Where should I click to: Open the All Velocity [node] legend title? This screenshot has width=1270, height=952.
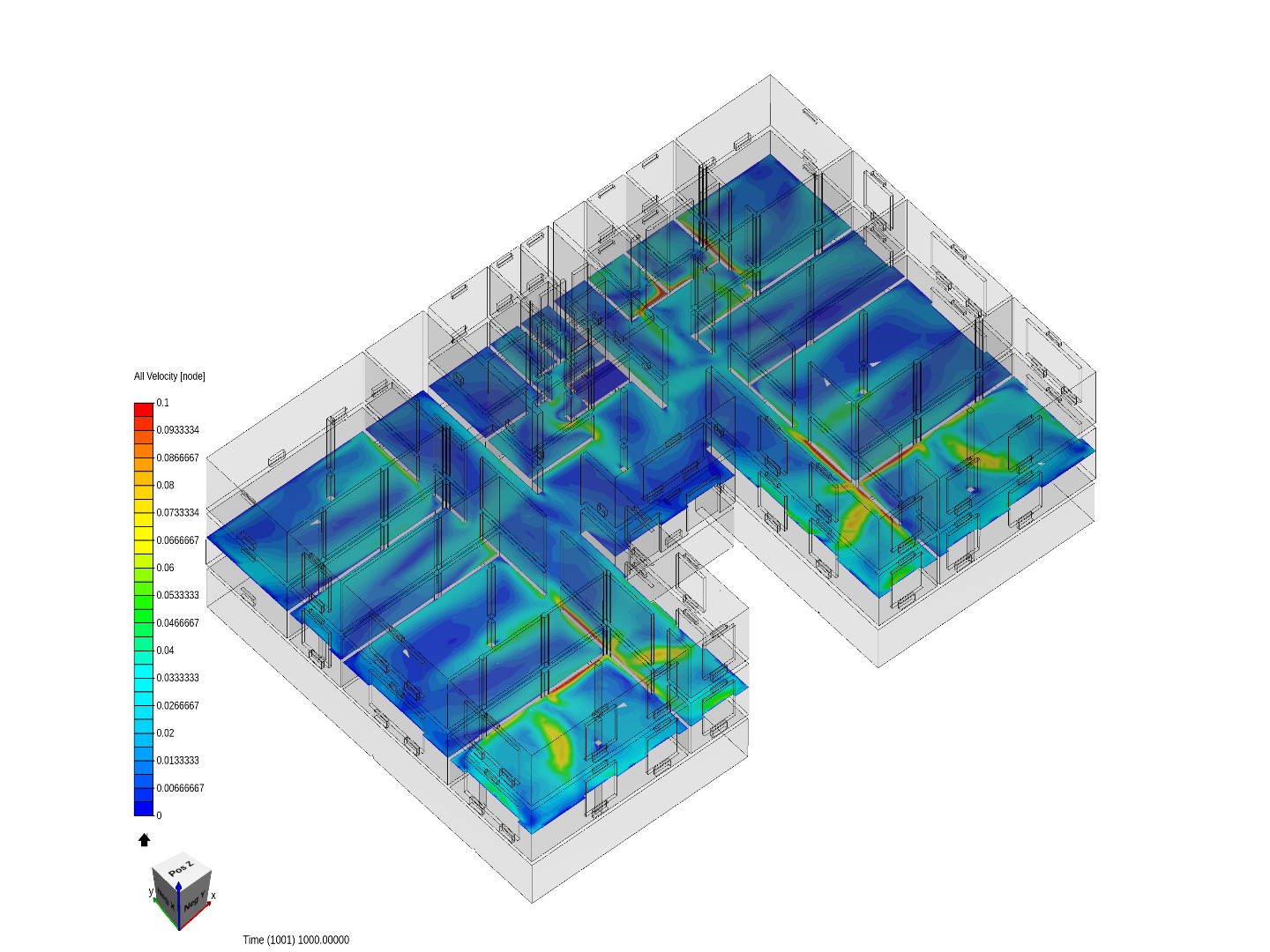(x=168, y=375)
